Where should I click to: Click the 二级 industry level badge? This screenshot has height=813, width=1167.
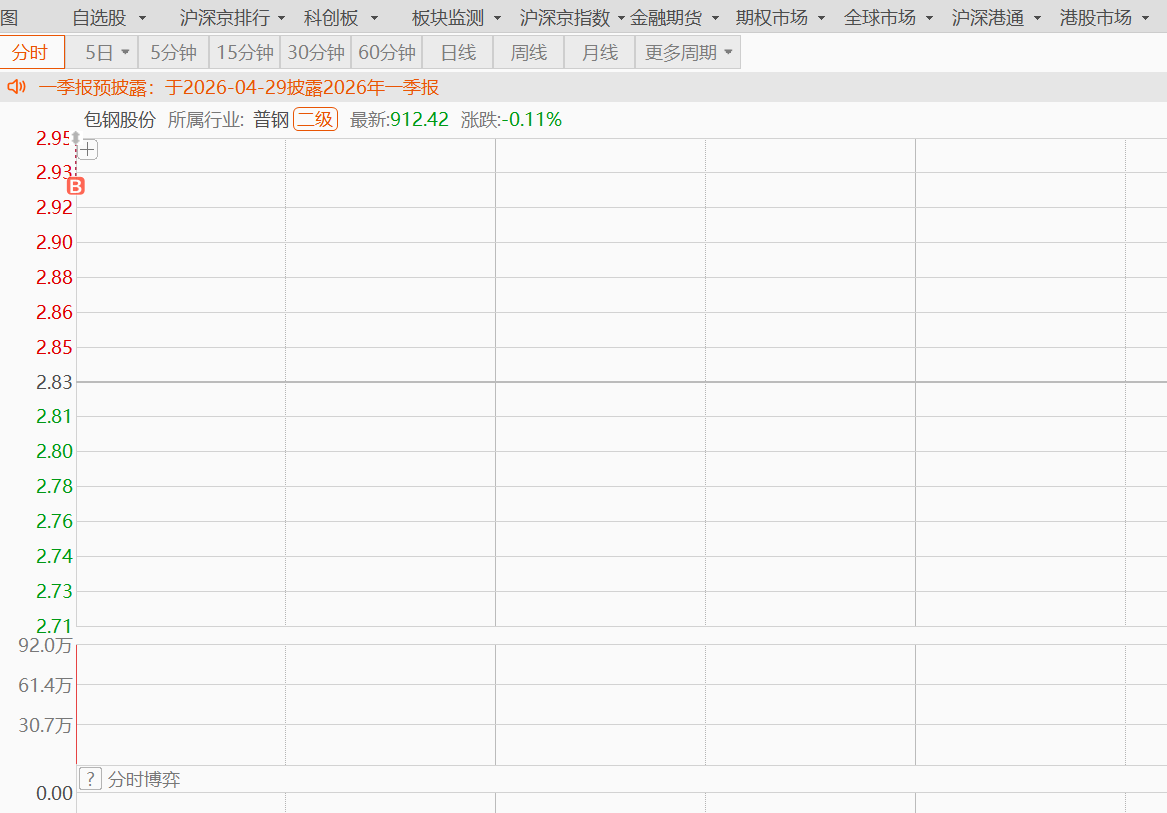316,119
